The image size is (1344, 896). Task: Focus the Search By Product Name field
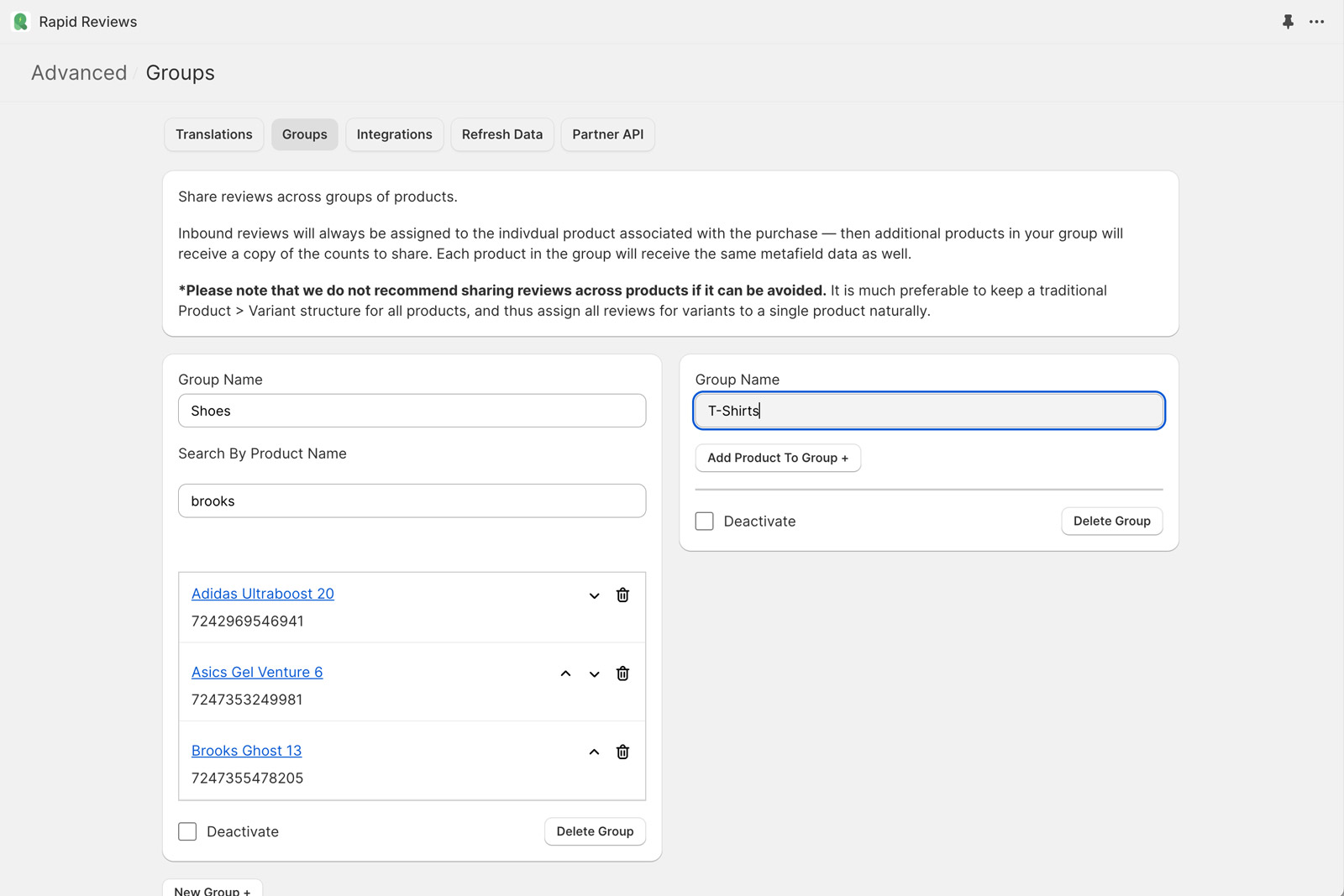pyautogui.click(x=412, y=501)
